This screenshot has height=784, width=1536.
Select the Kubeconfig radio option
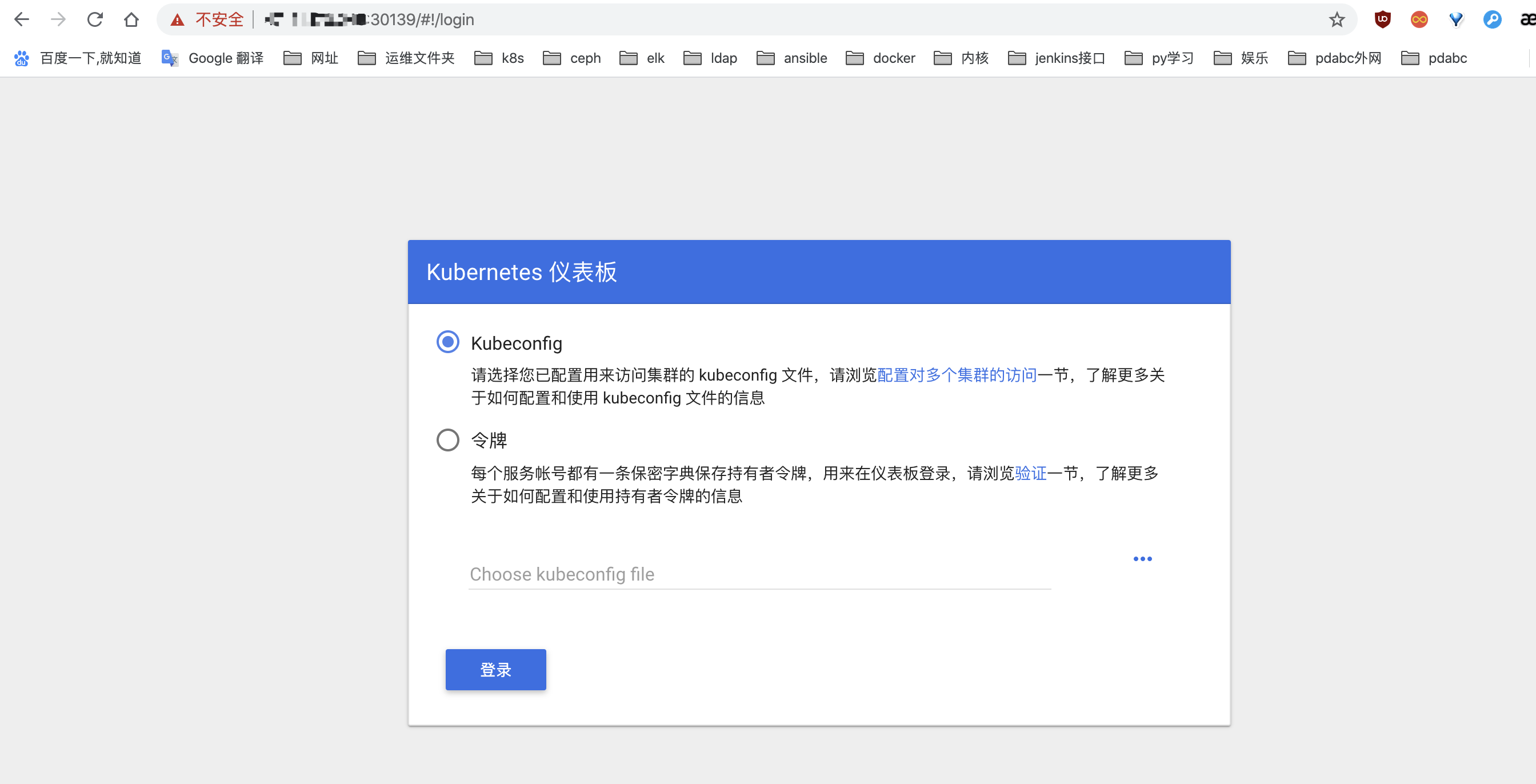click(448, 342)
